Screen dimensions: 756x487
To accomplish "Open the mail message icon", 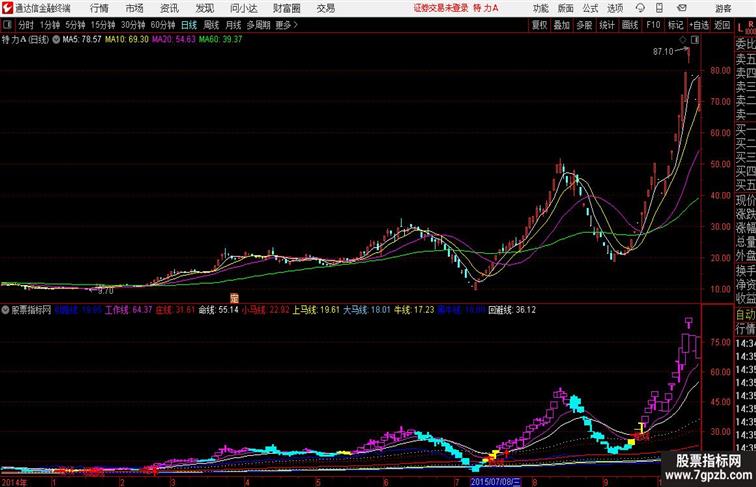I will (682, 8).
